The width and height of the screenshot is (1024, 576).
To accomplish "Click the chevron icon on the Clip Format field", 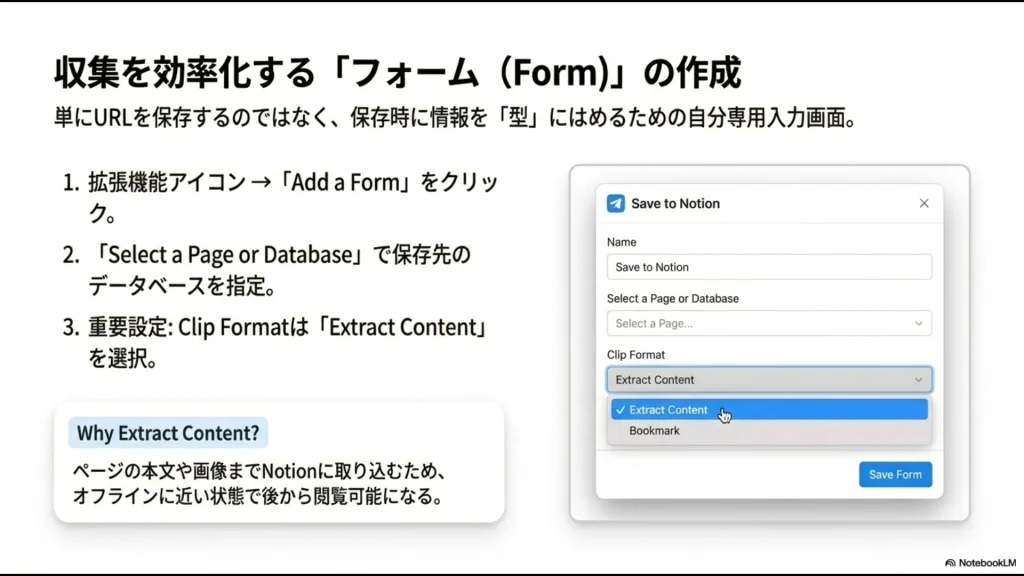I will [918, 379].
